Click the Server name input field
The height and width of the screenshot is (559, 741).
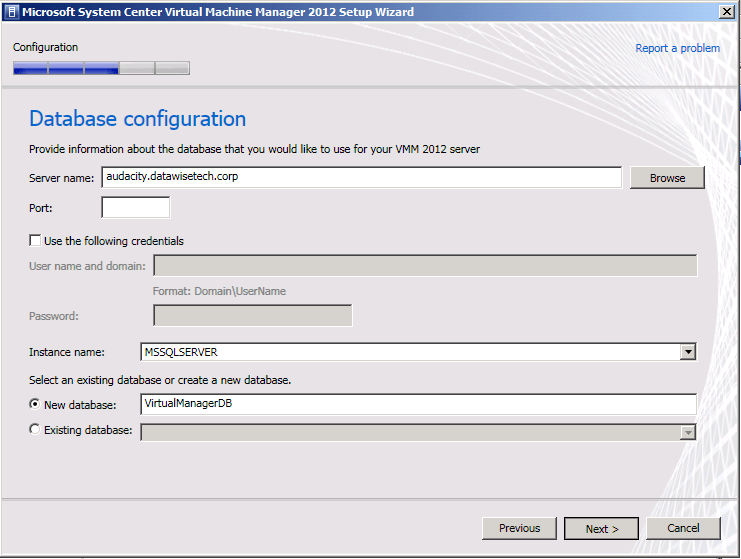click(x=362, y=177)
